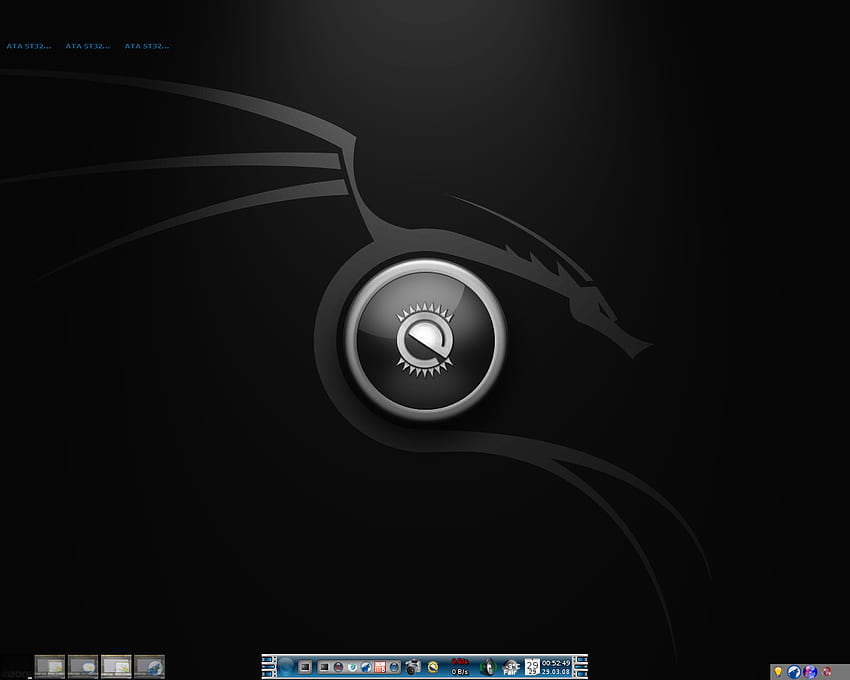Launch the blue globe web browser icon
Viewport: 850px width, 680px height.
366,667
